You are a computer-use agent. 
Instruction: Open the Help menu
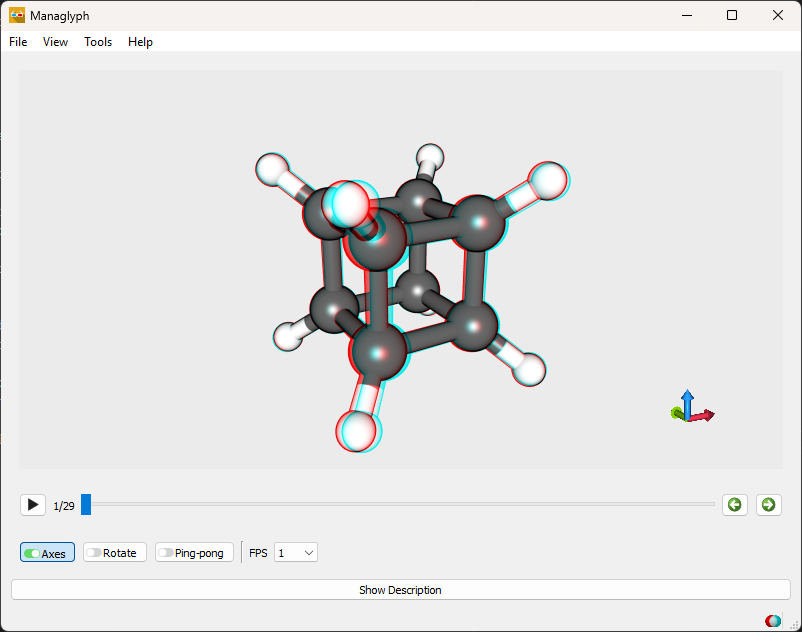tap(140, 42)
